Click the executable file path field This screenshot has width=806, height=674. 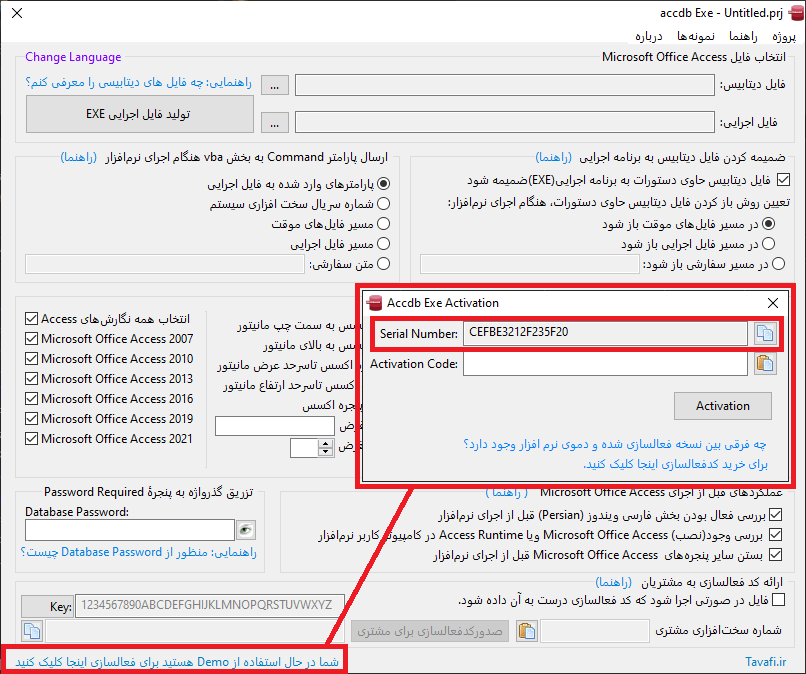(505, 123)
